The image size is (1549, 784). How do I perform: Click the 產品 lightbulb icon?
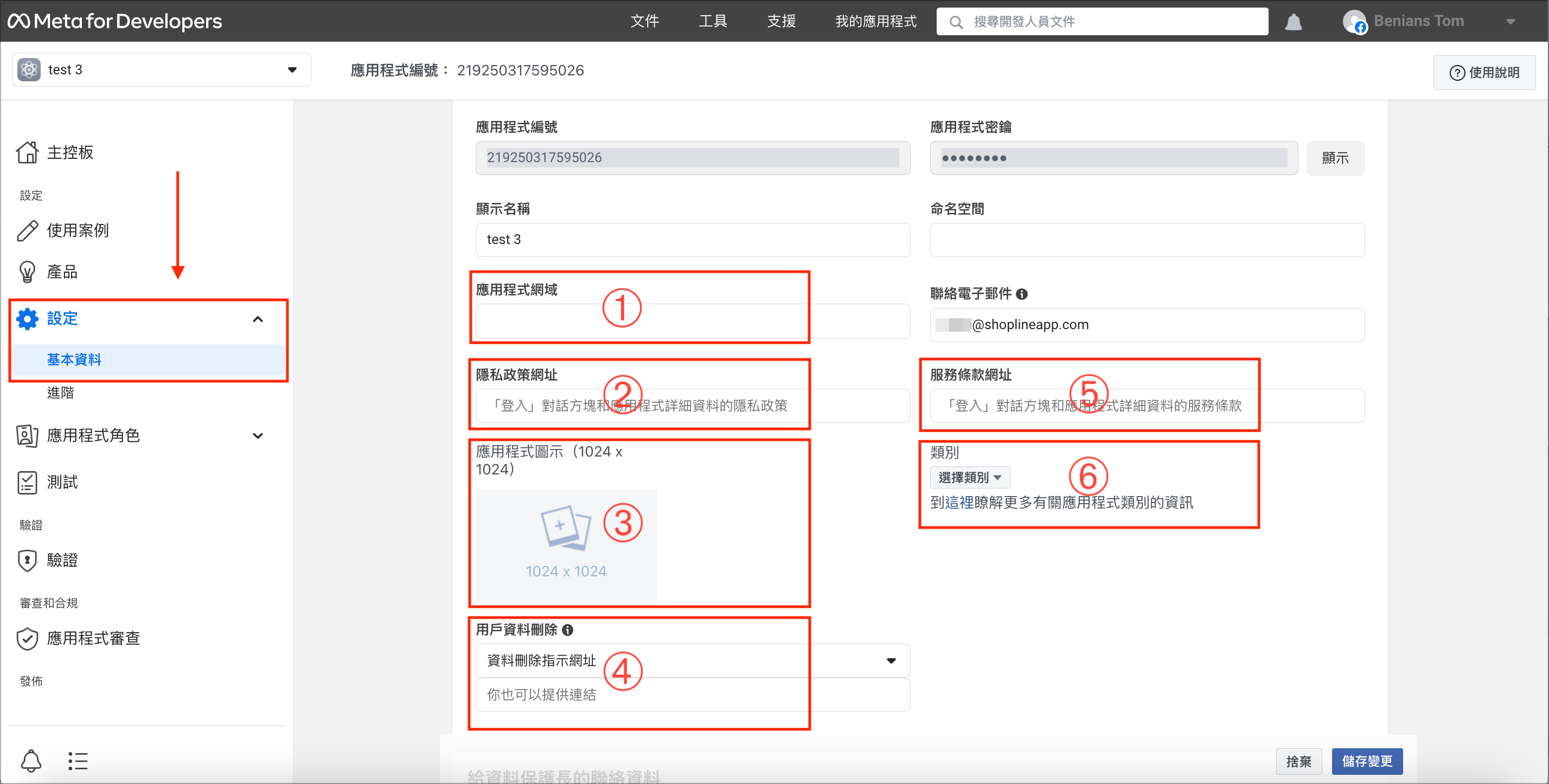[27, 272]
